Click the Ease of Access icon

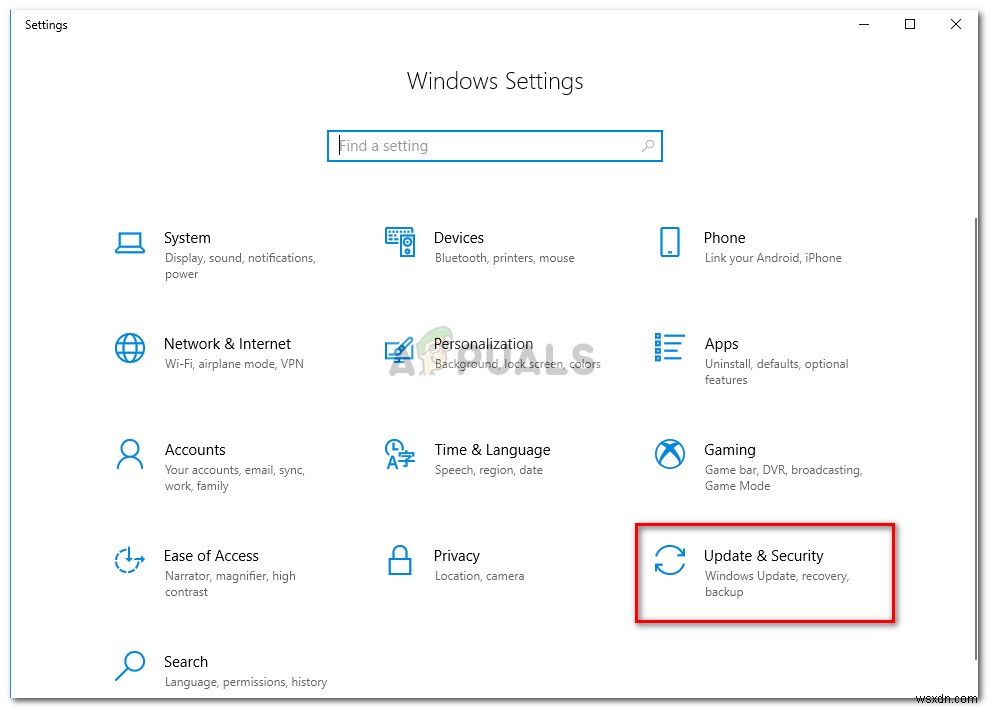(x=130, y=560)
